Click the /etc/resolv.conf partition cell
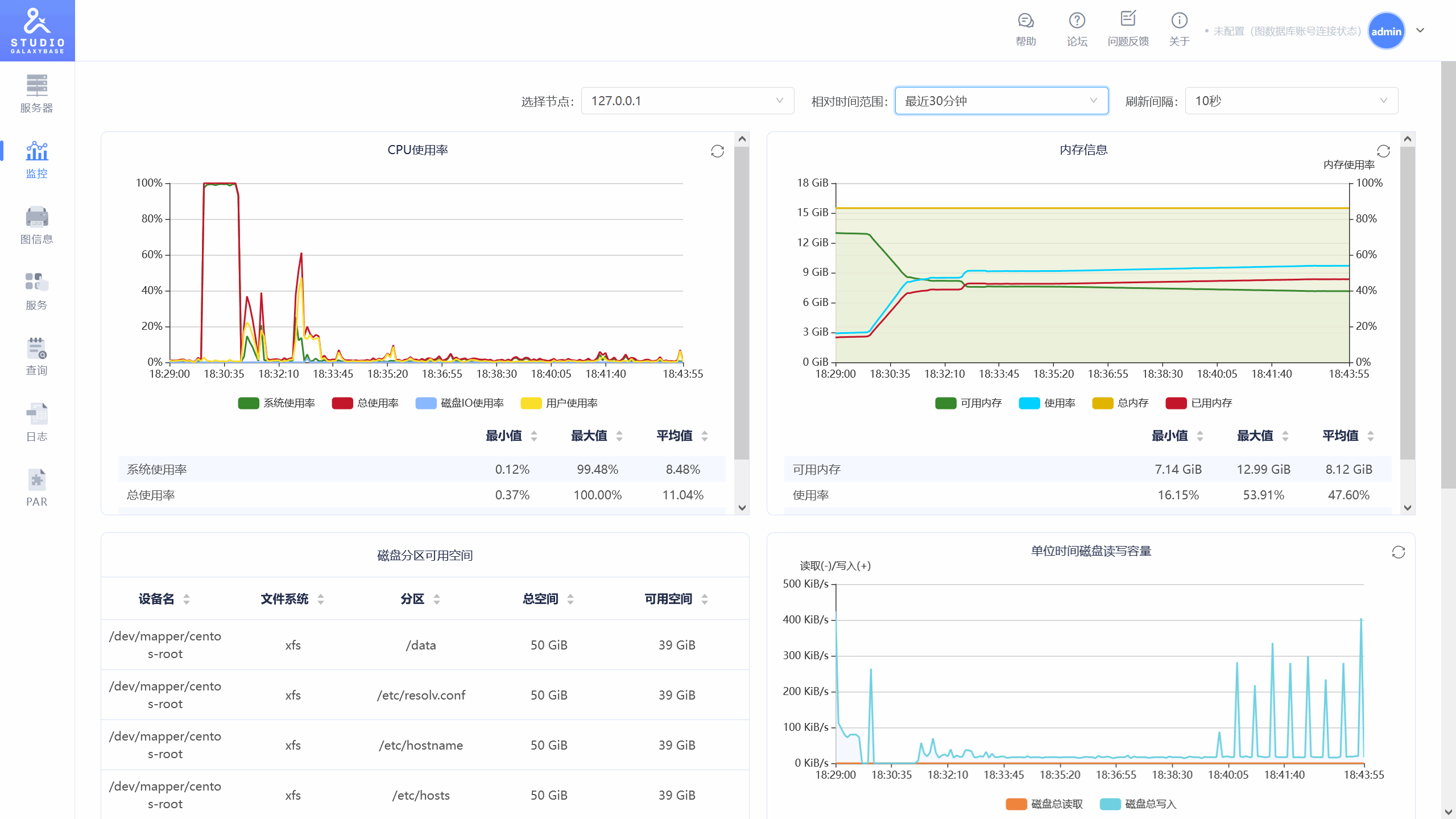The image size is (1456, 819). pos(421,695)
